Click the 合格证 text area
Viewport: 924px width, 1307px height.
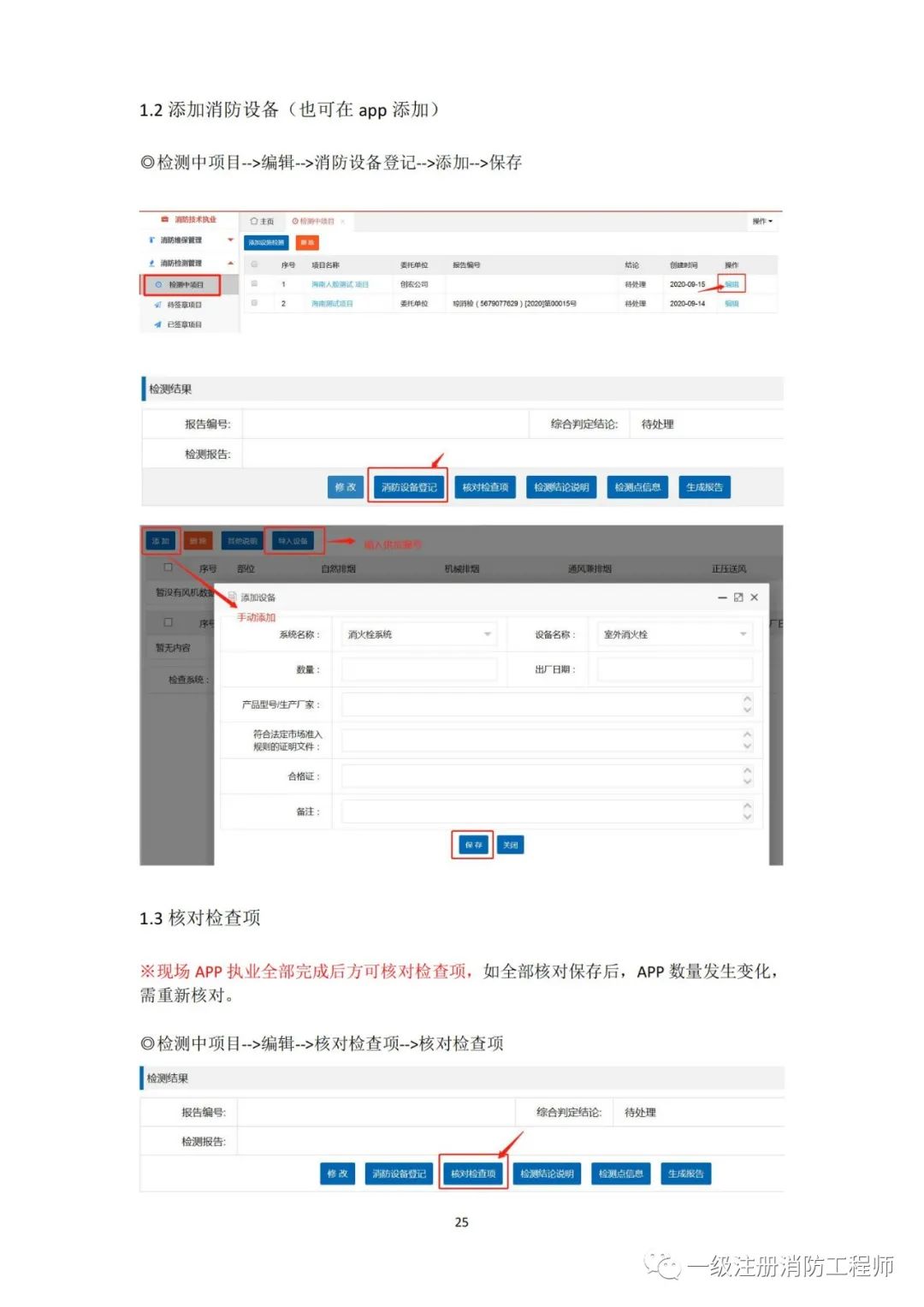tap(547, 776)
